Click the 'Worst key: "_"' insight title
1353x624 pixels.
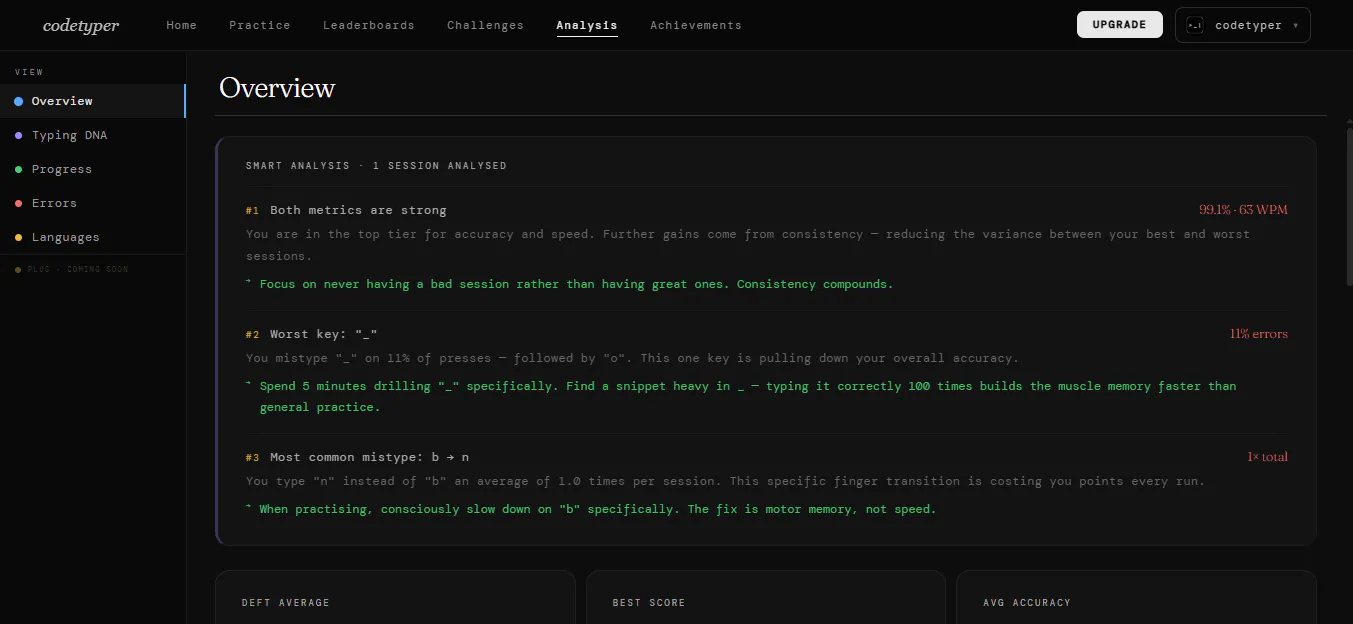click(x=323, y=334)
